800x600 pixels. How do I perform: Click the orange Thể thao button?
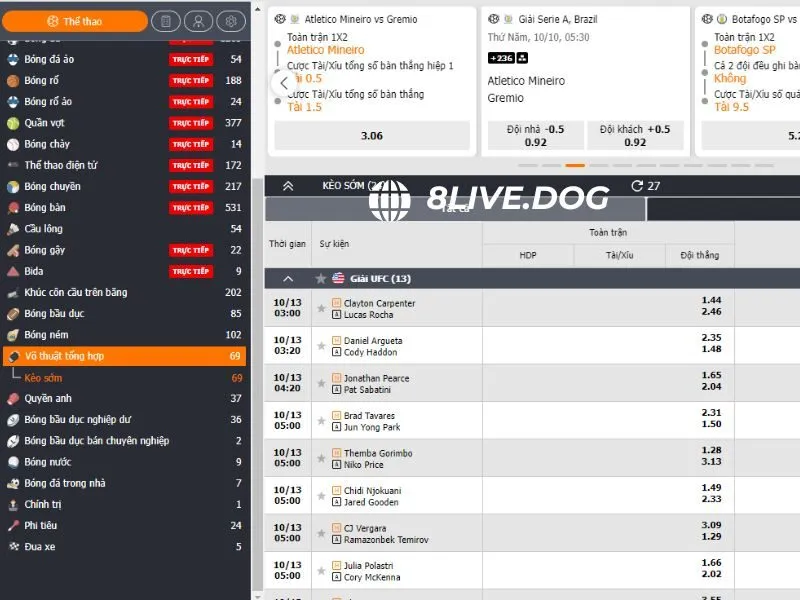[x=74, y=21]
